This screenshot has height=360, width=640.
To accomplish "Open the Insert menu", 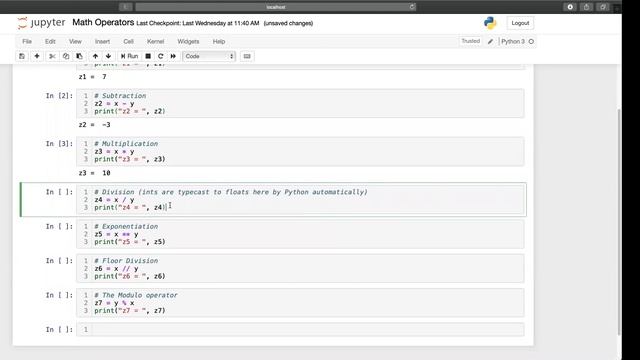I will [x=102, y=42].
